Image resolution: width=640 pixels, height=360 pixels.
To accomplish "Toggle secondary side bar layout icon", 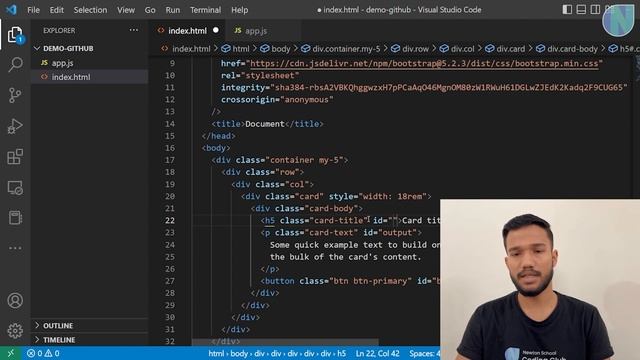I will point(595,9).
